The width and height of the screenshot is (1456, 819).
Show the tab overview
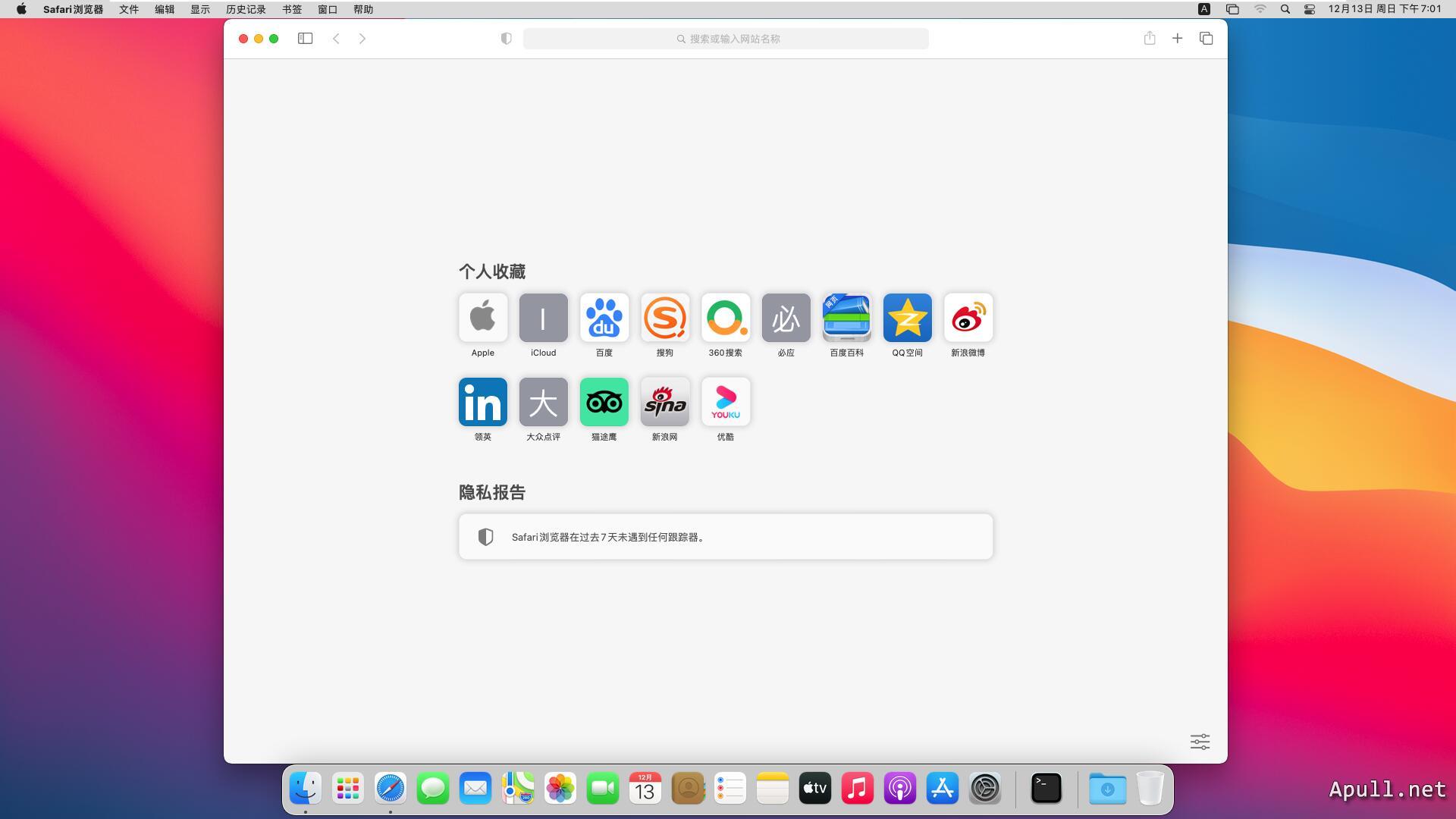pyautogui.click(x=1207, y=39)
